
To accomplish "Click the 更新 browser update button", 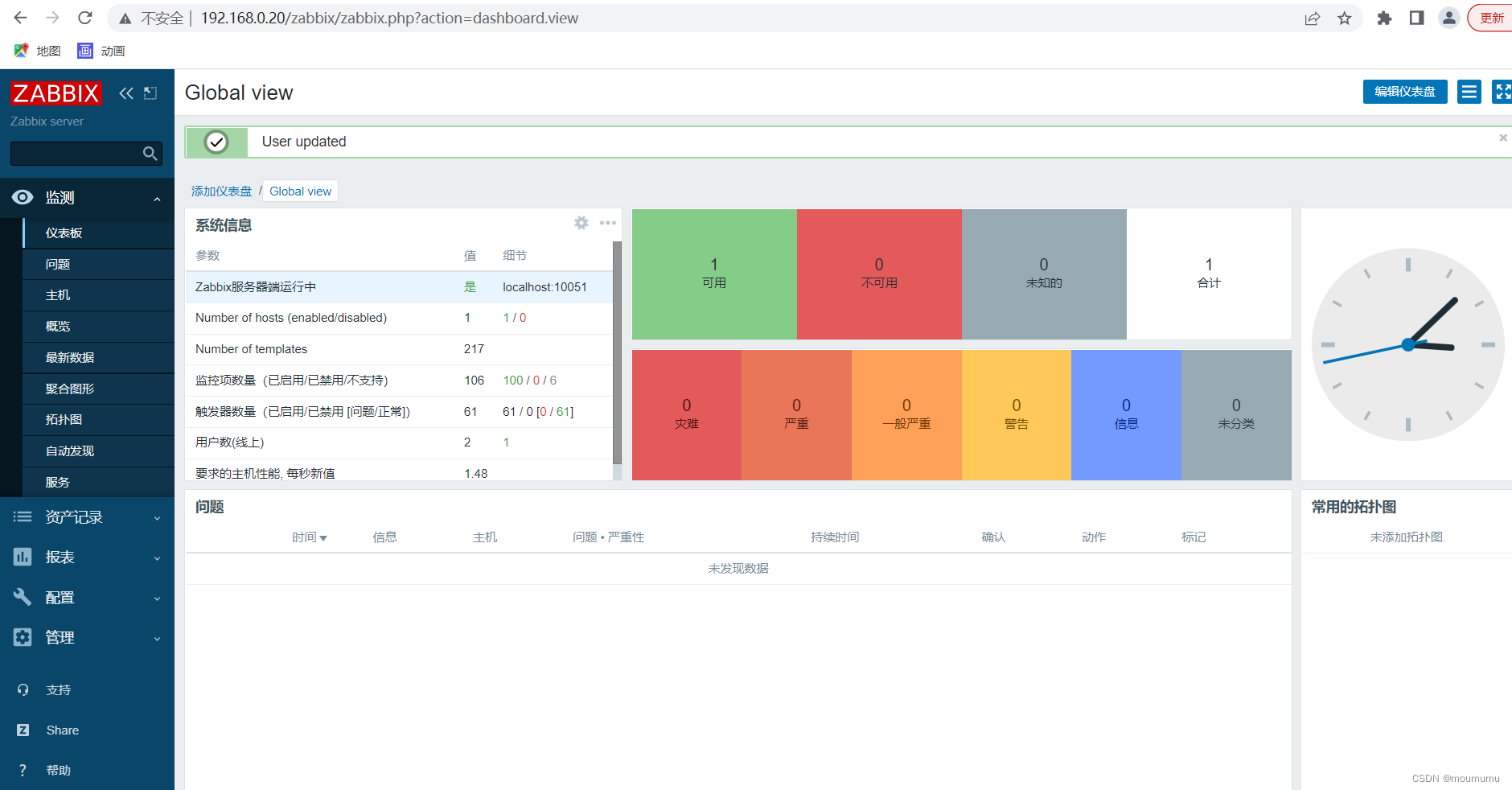I will 1491,18.
